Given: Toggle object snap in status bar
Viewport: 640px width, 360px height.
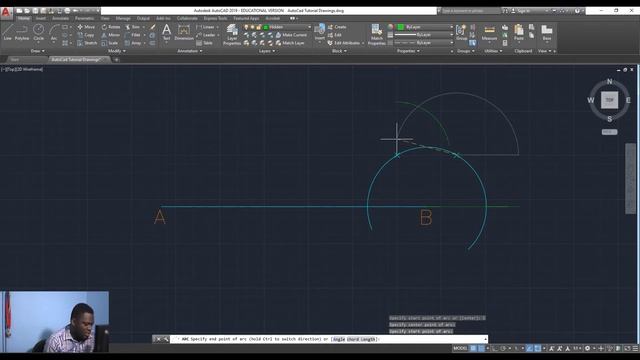Looking at the screenshot, I should coord(538,348).
